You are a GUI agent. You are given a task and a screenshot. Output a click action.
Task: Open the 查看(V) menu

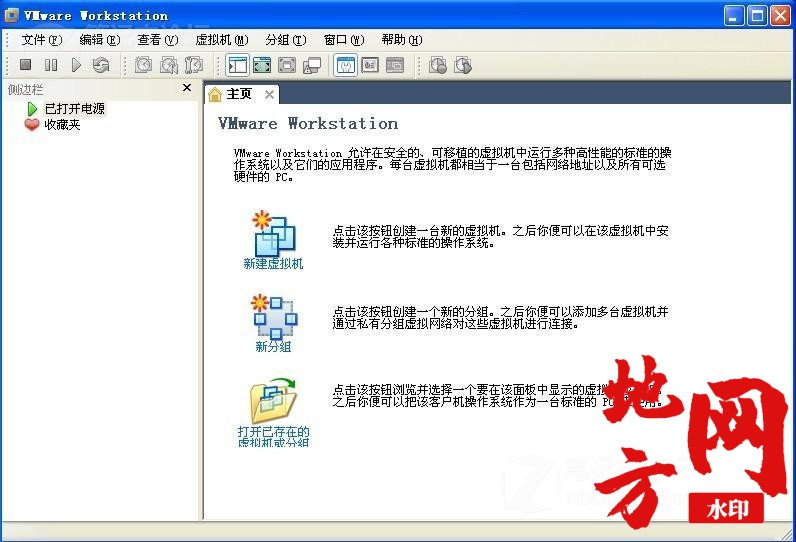(x=158, y=40)
